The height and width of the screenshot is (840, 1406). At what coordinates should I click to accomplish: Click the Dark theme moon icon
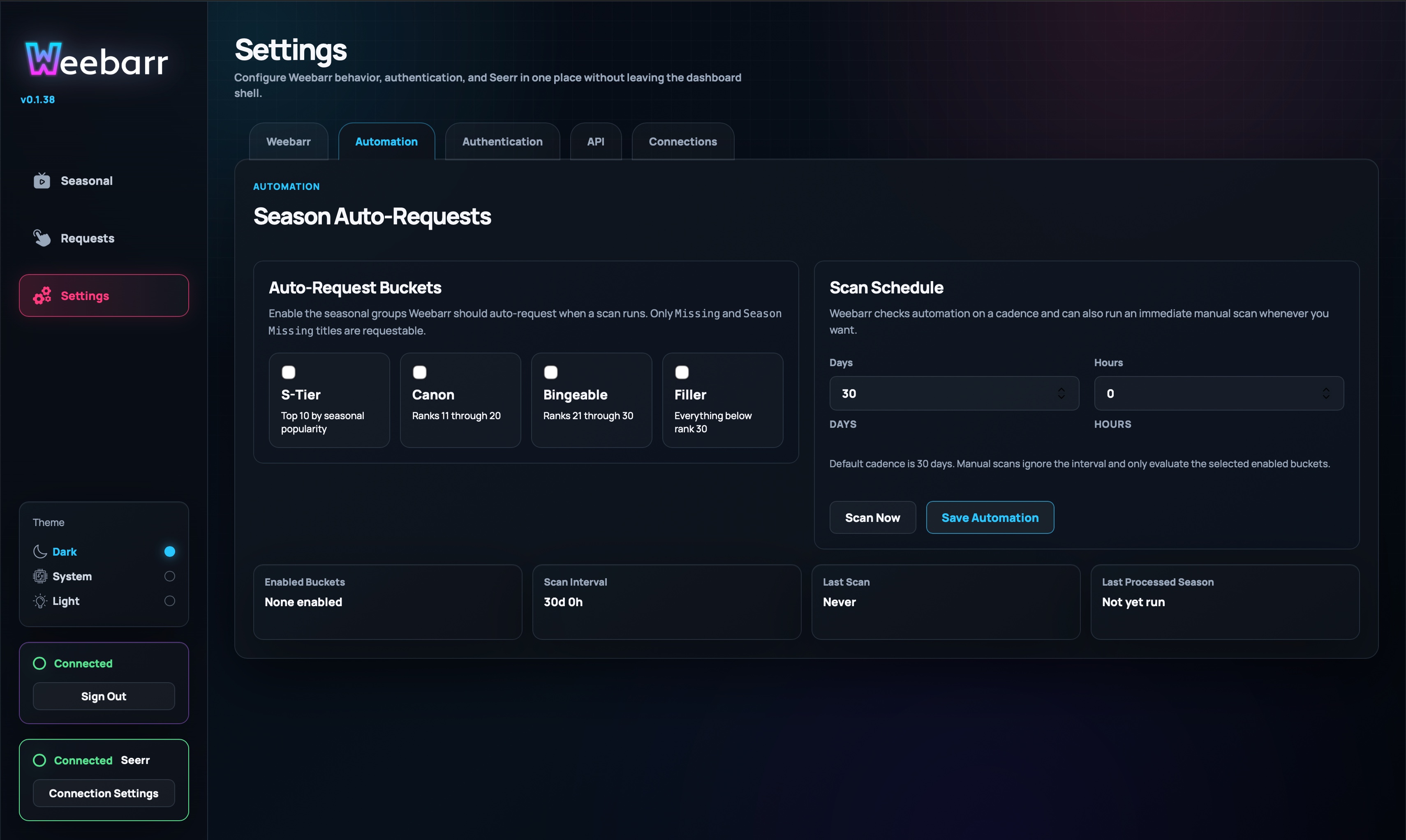tap(40, 552)
